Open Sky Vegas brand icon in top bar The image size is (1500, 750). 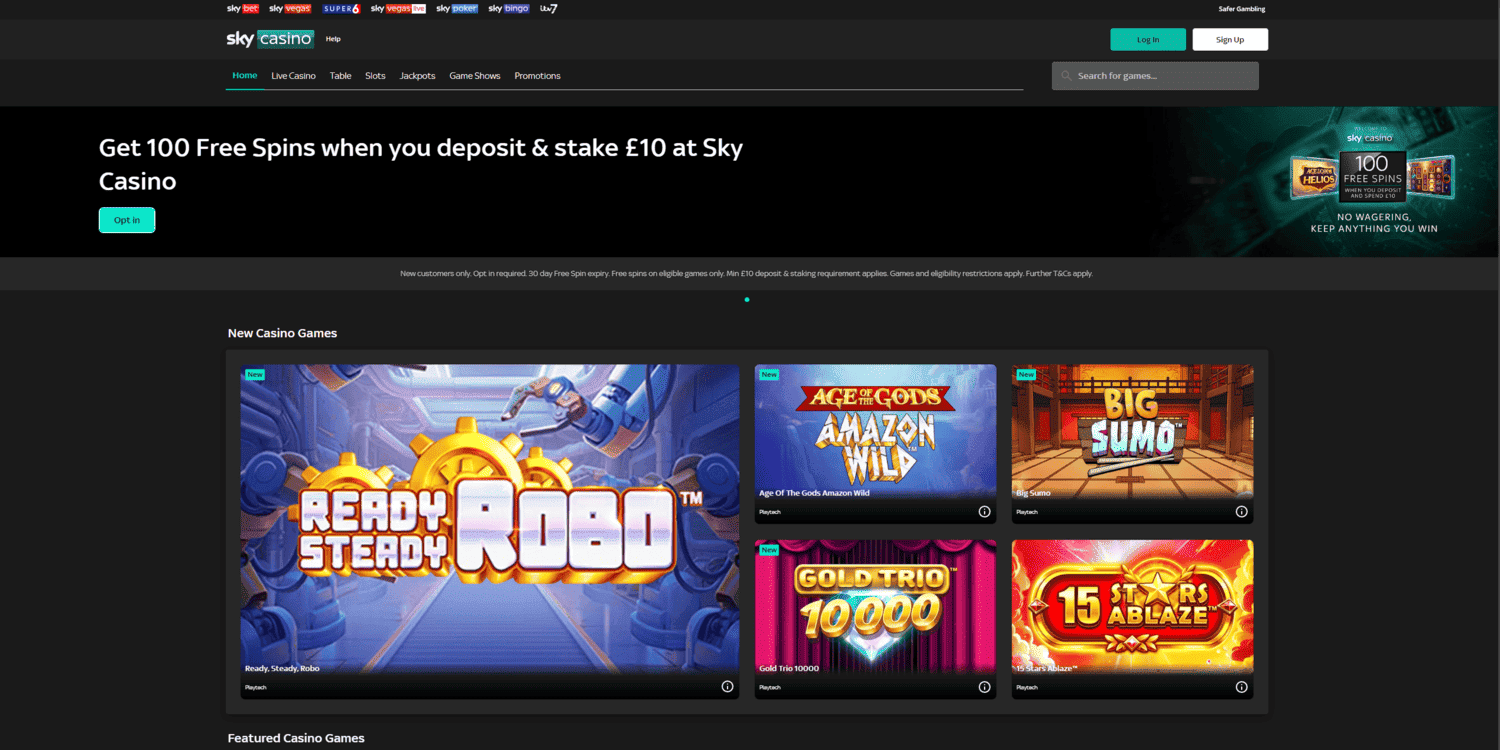tap(290, 9)
